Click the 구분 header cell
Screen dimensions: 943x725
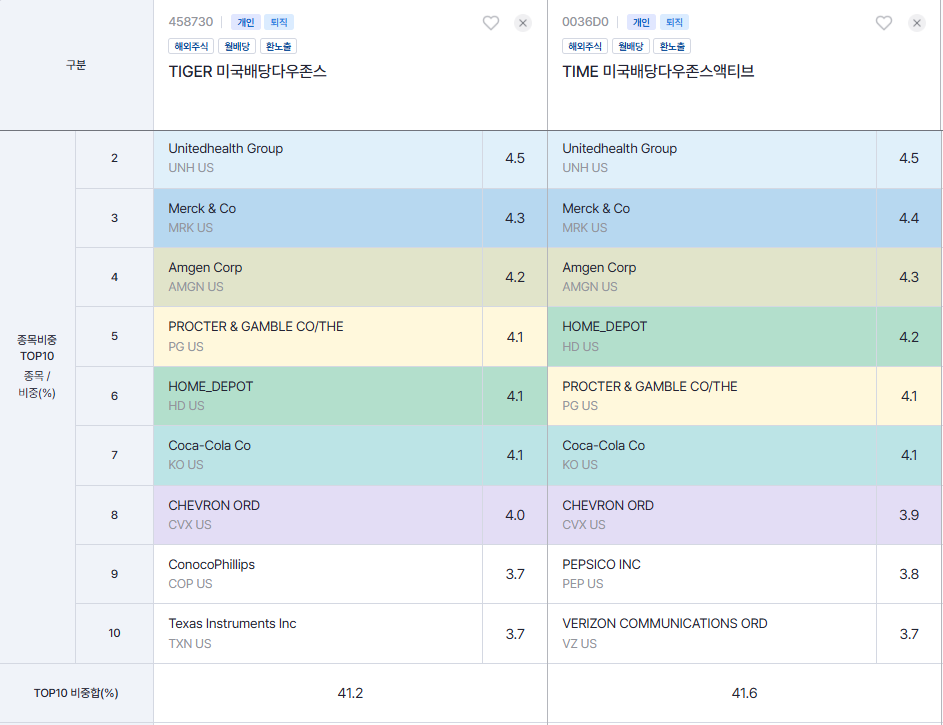pyautogui.click(x=76, y=65)
